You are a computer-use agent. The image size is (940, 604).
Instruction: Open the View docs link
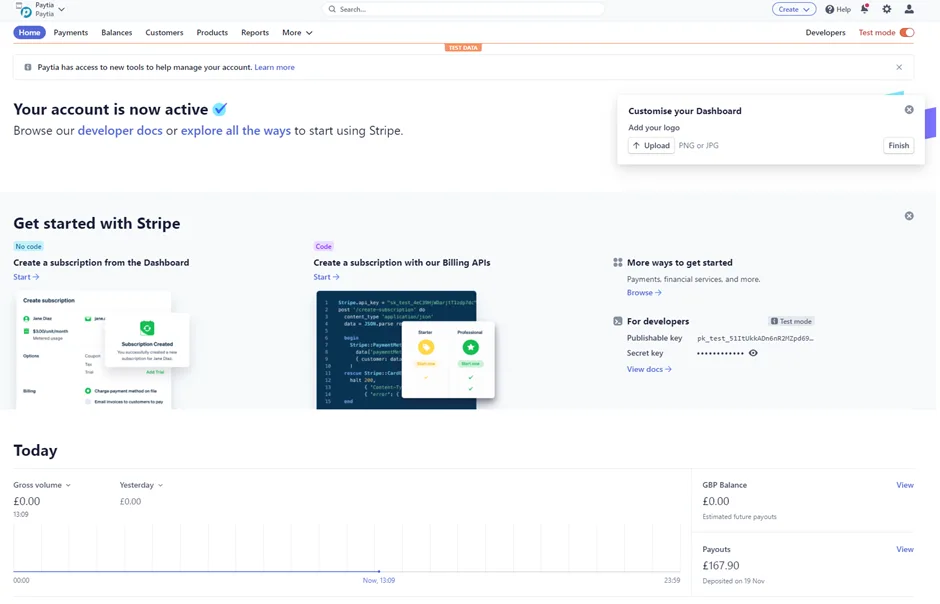[x=649, y=369]
